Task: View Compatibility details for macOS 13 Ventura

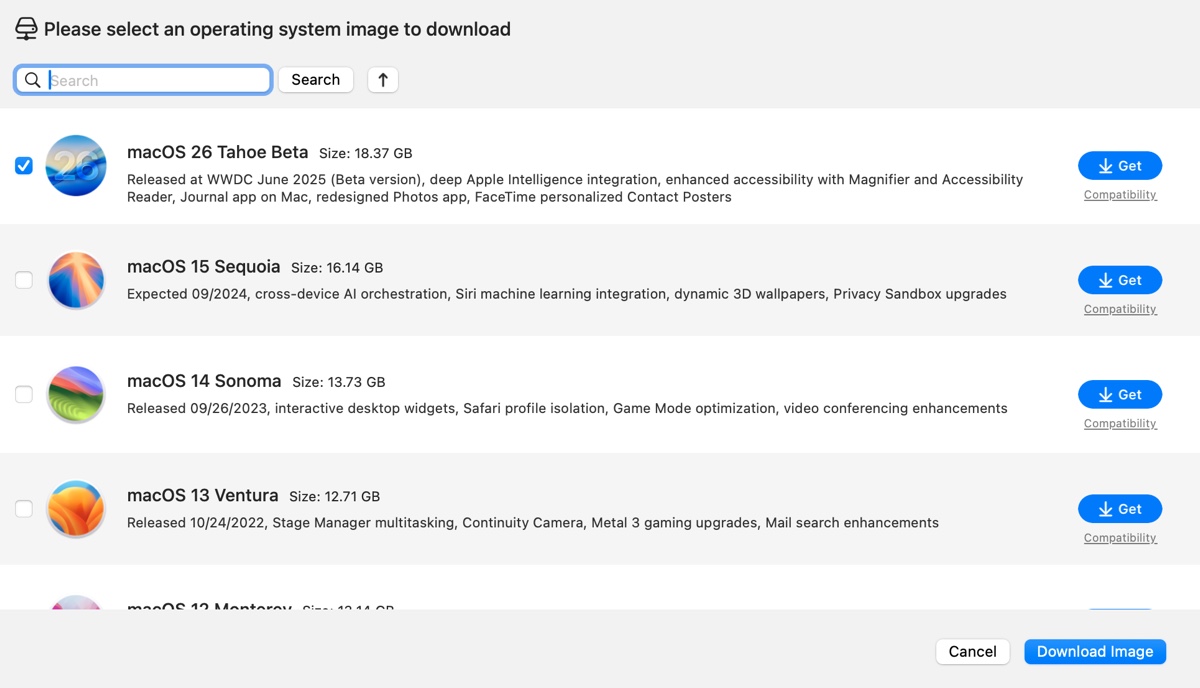Action: pos(1120,538)
